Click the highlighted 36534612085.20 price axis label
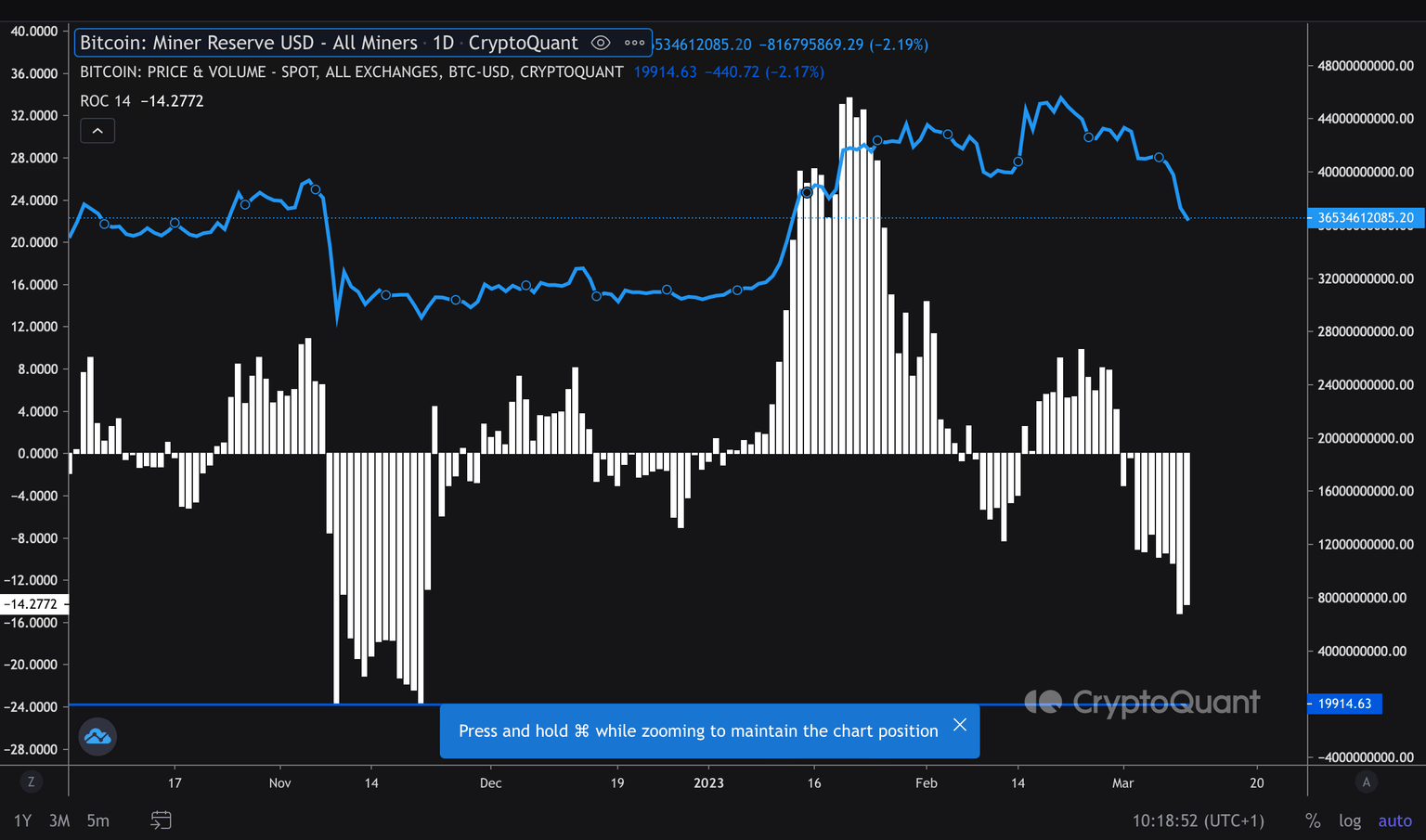 pos(1365,217)
